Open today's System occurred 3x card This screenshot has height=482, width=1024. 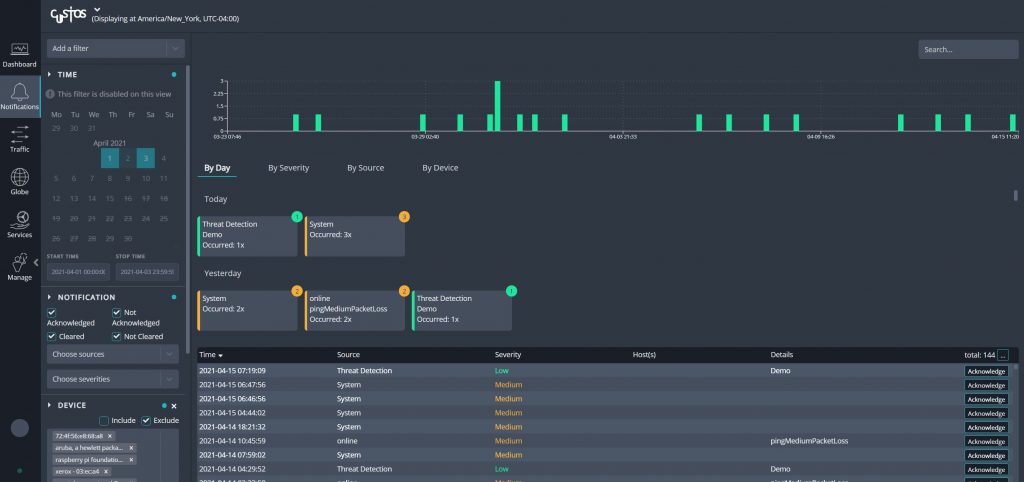coord(355,235)
